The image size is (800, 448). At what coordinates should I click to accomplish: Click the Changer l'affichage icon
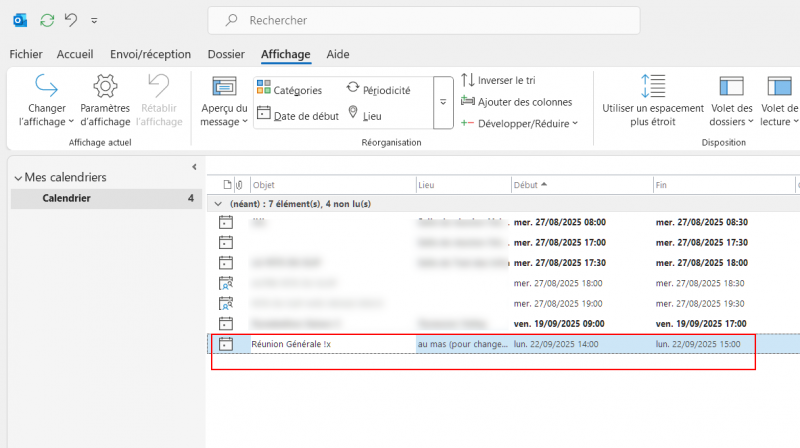[x=47, y=86]
